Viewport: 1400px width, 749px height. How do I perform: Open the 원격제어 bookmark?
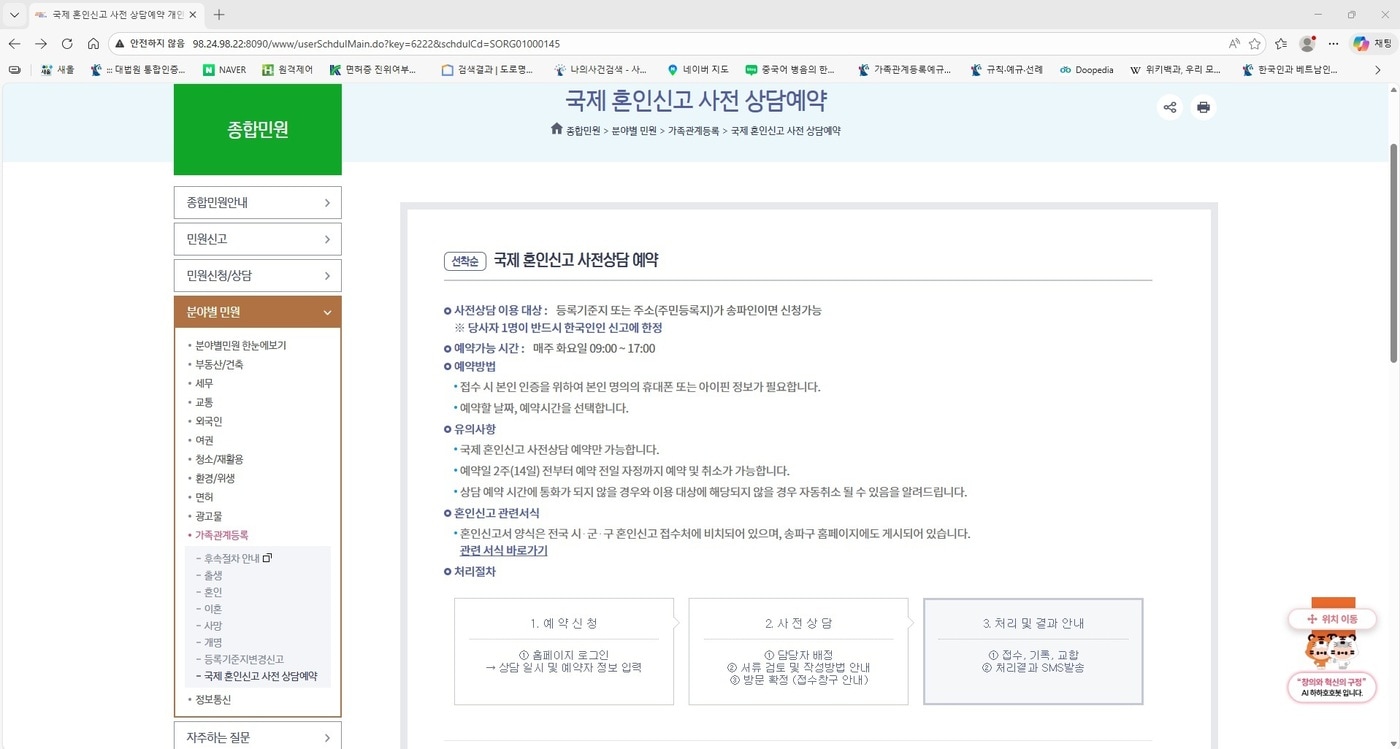tap(287, 69)
